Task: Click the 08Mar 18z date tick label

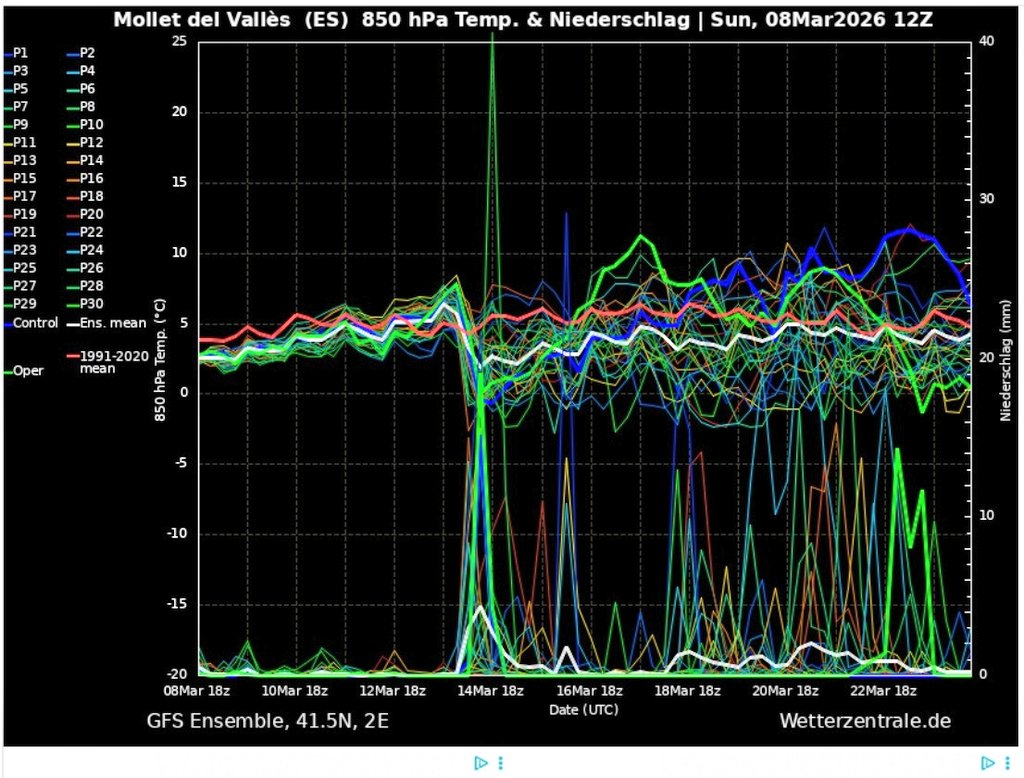Action: click(197, 691)
